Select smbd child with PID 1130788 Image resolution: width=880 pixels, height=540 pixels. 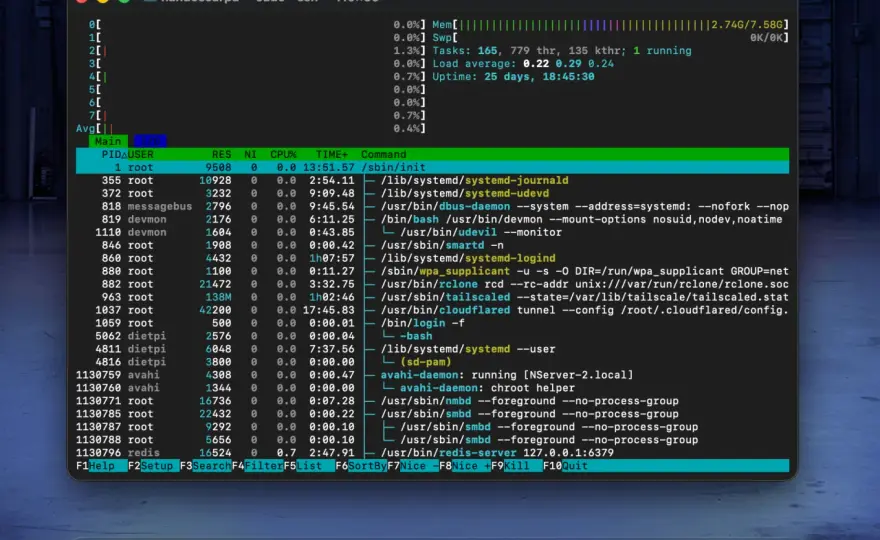[x=432, y=440]
